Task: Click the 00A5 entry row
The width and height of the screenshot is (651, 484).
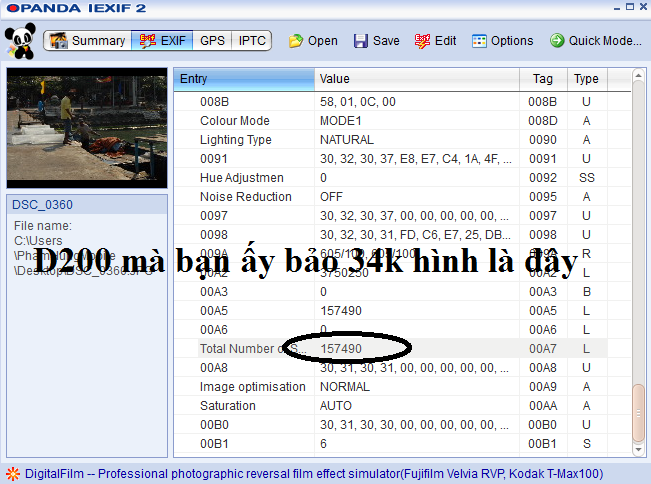Action: coord(402,311)
